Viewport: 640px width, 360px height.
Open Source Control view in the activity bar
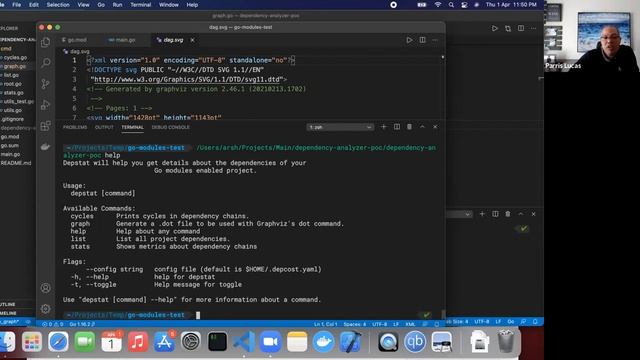46,84
